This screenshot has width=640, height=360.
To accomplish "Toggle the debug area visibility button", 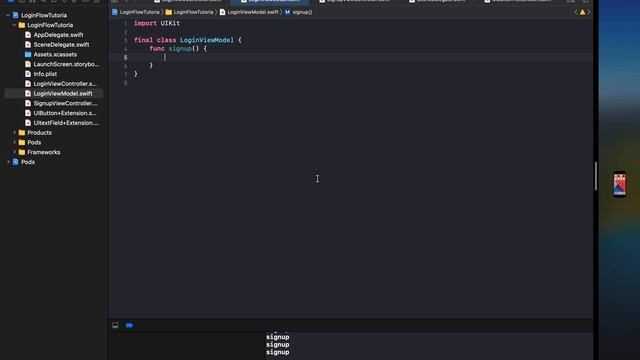I will coord(115,325).
